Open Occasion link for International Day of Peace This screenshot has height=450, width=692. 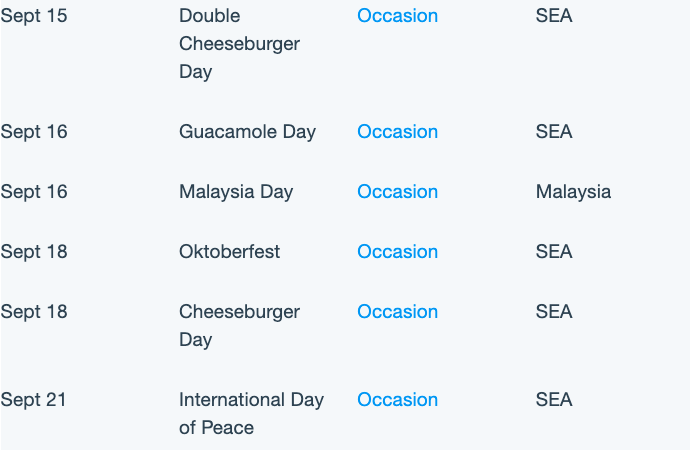(397, 400)
